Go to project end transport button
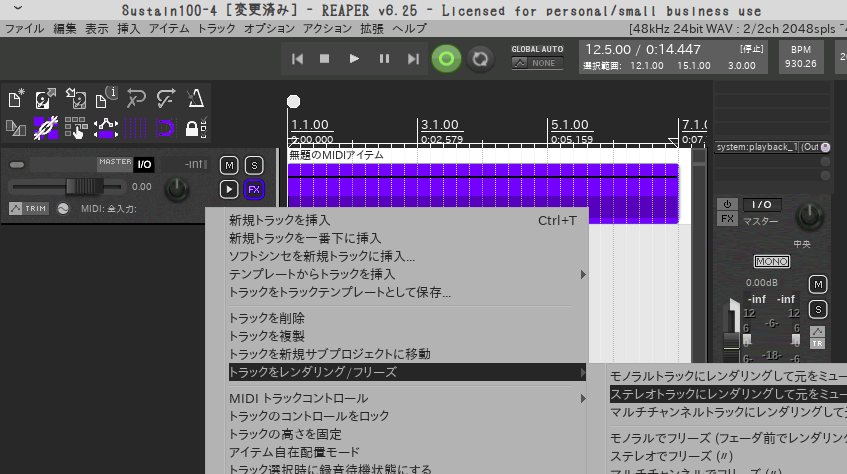This screenshot has width=847, height=474. [x=413, y=59]
